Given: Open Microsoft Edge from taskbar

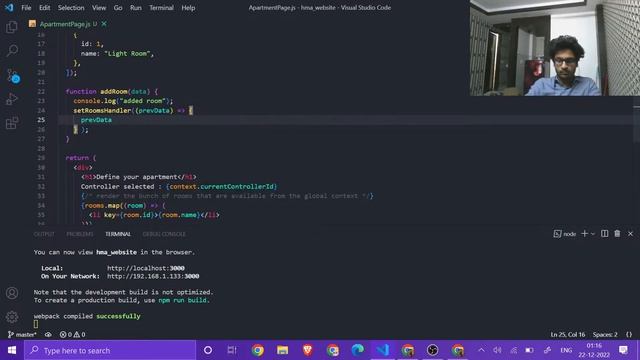Looking at the screenshot, I should (358, 350).
